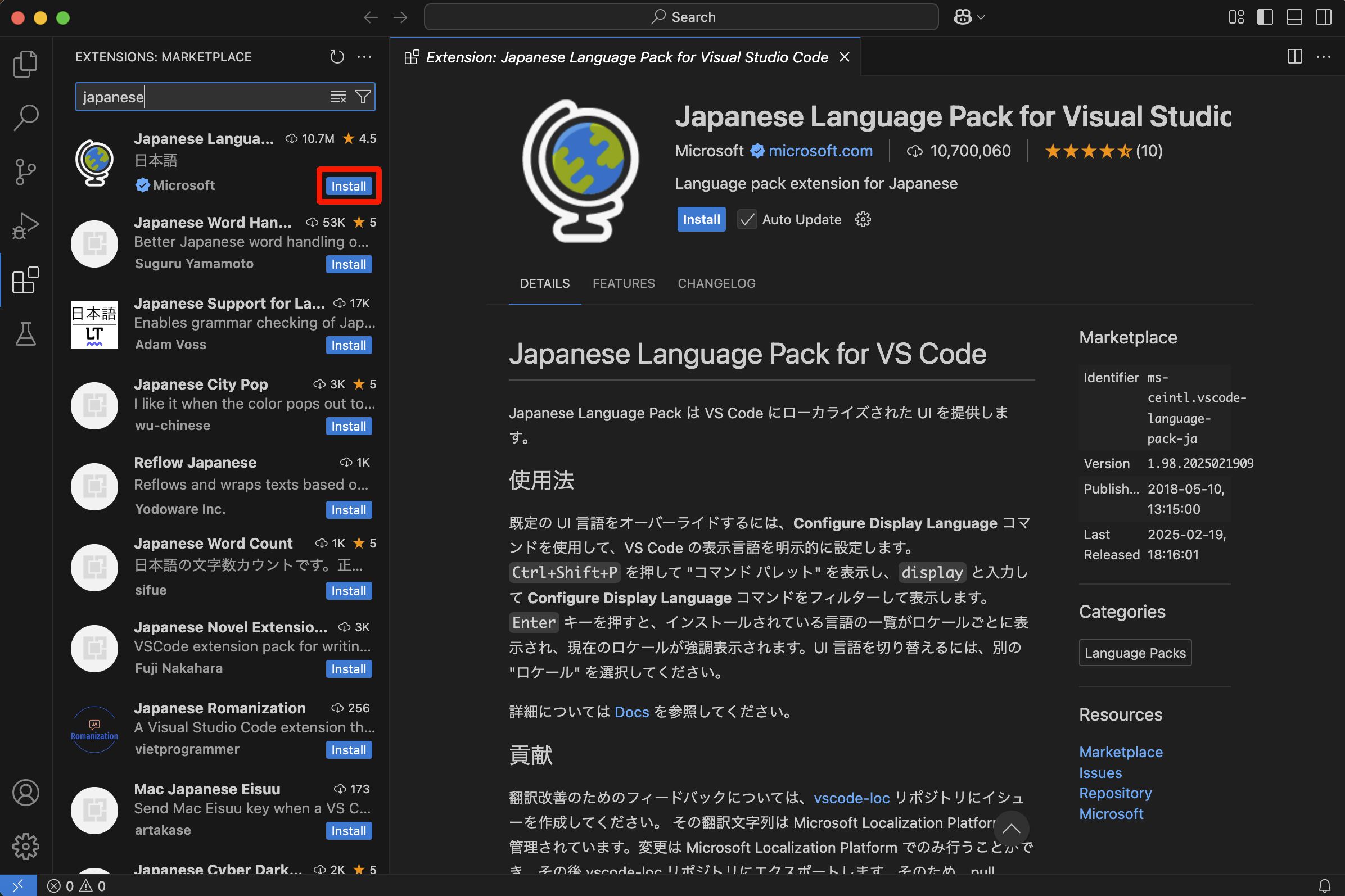This screenshot has height=896, width=1345.
Task: Install the Japanese Novel Extension pack
Action: coord(349,668)
